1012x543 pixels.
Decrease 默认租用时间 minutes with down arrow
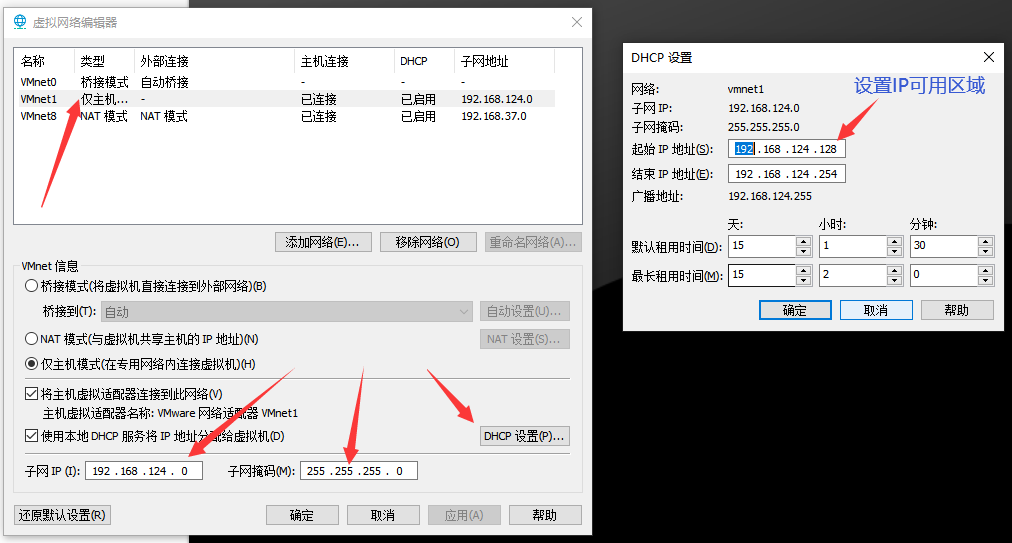click(x=986, y=251)
